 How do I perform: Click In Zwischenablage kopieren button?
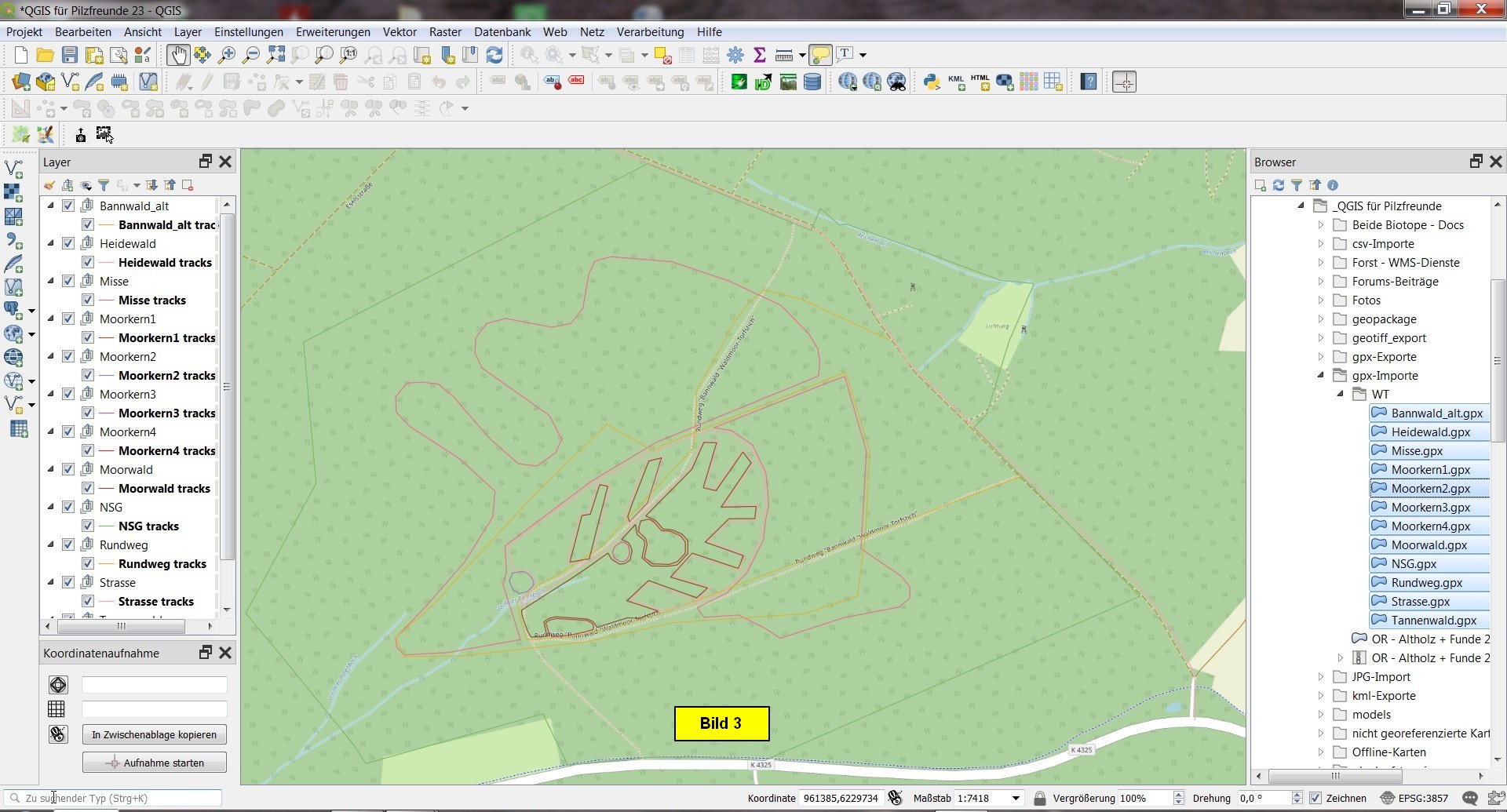[x=154, y=734]
